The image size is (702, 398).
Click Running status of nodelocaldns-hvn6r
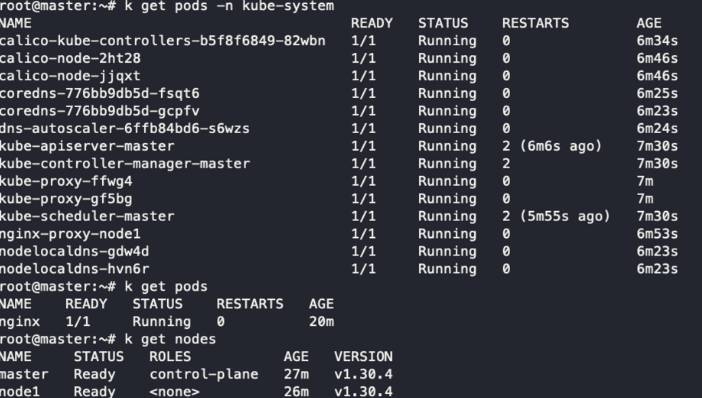pos(447,269)
